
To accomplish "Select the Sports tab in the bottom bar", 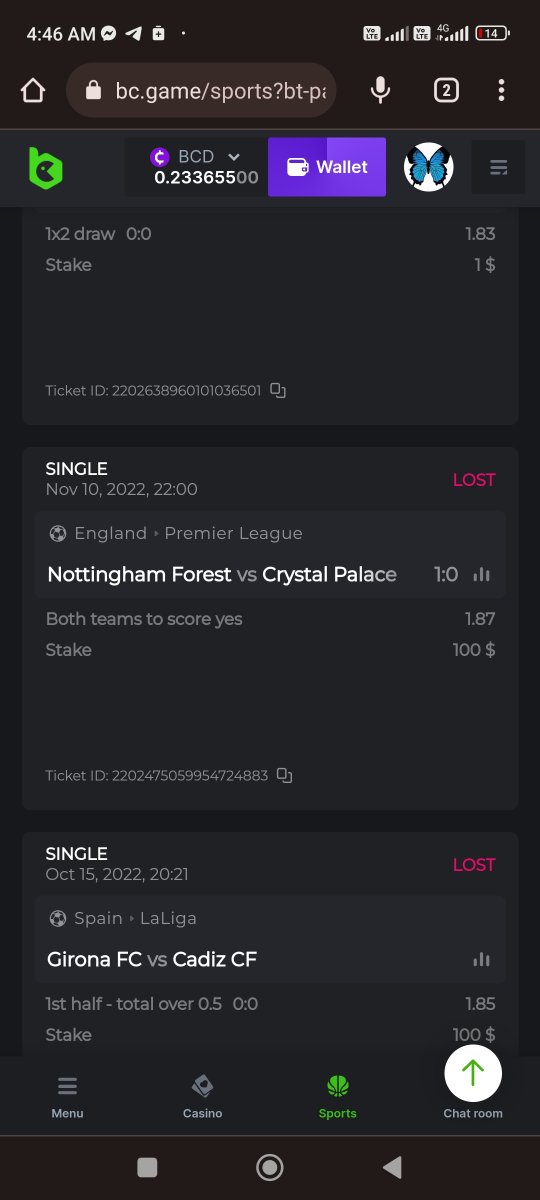I will point(338,1097).
